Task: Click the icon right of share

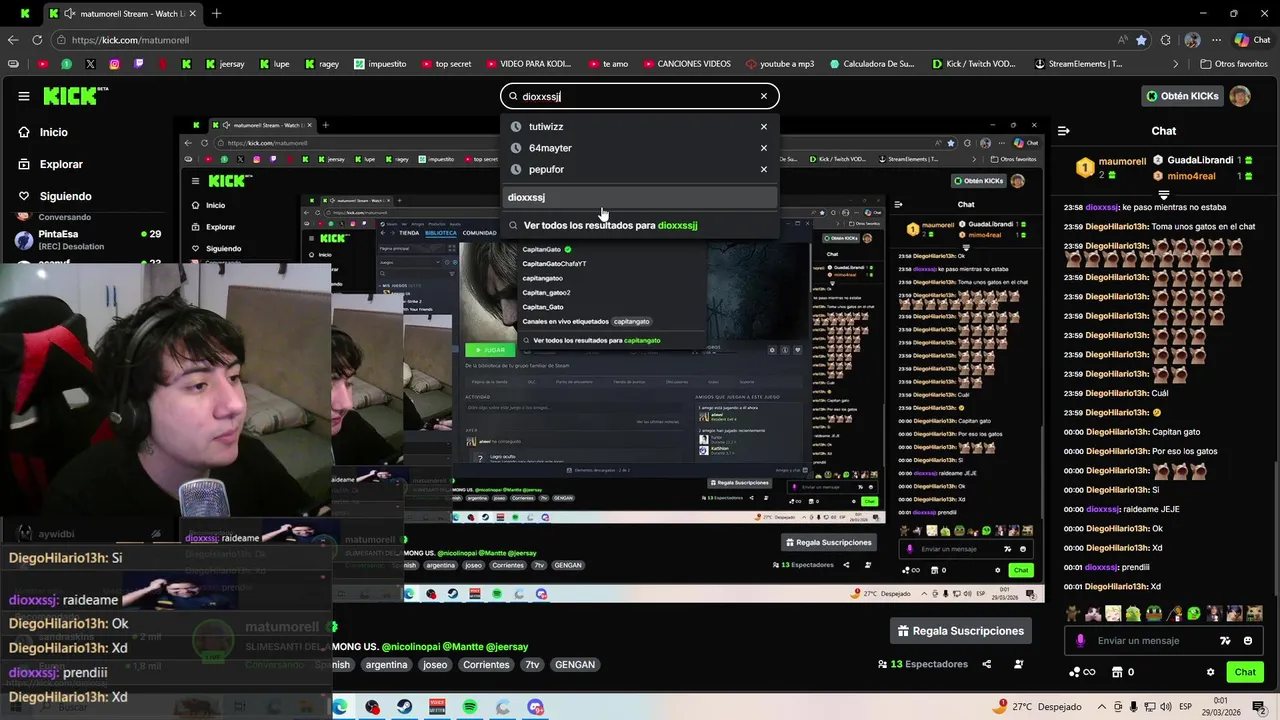Action: 1019,664
